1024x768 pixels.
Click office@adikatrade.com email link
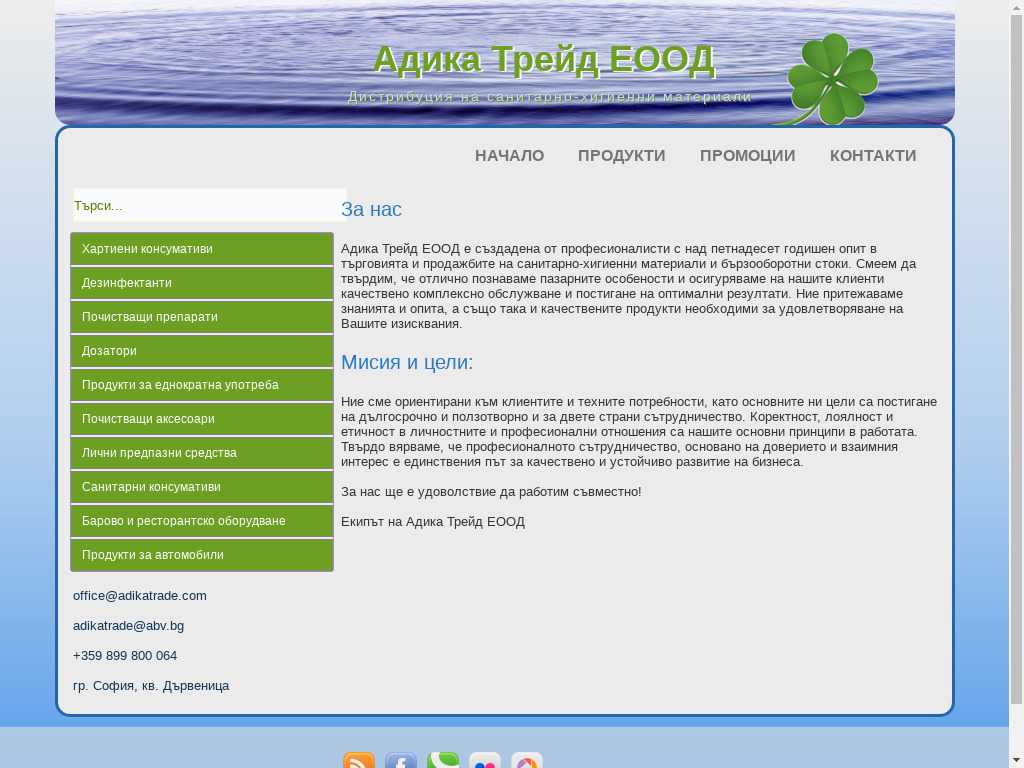tap(140, 596)
